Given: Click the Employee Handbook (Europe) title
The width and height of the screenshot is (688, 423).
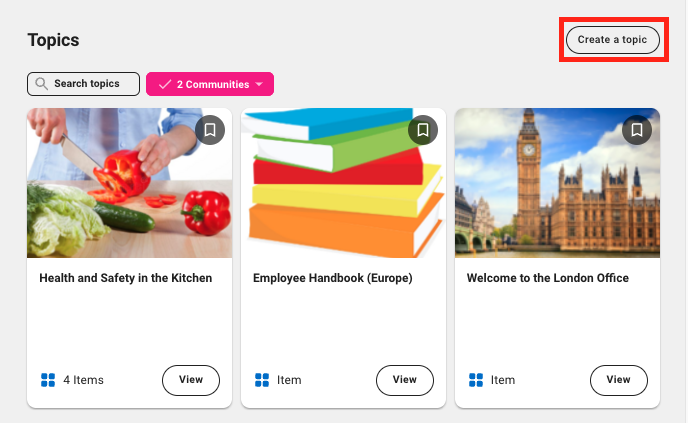Looking at the screenshot, I should (333, 278).
